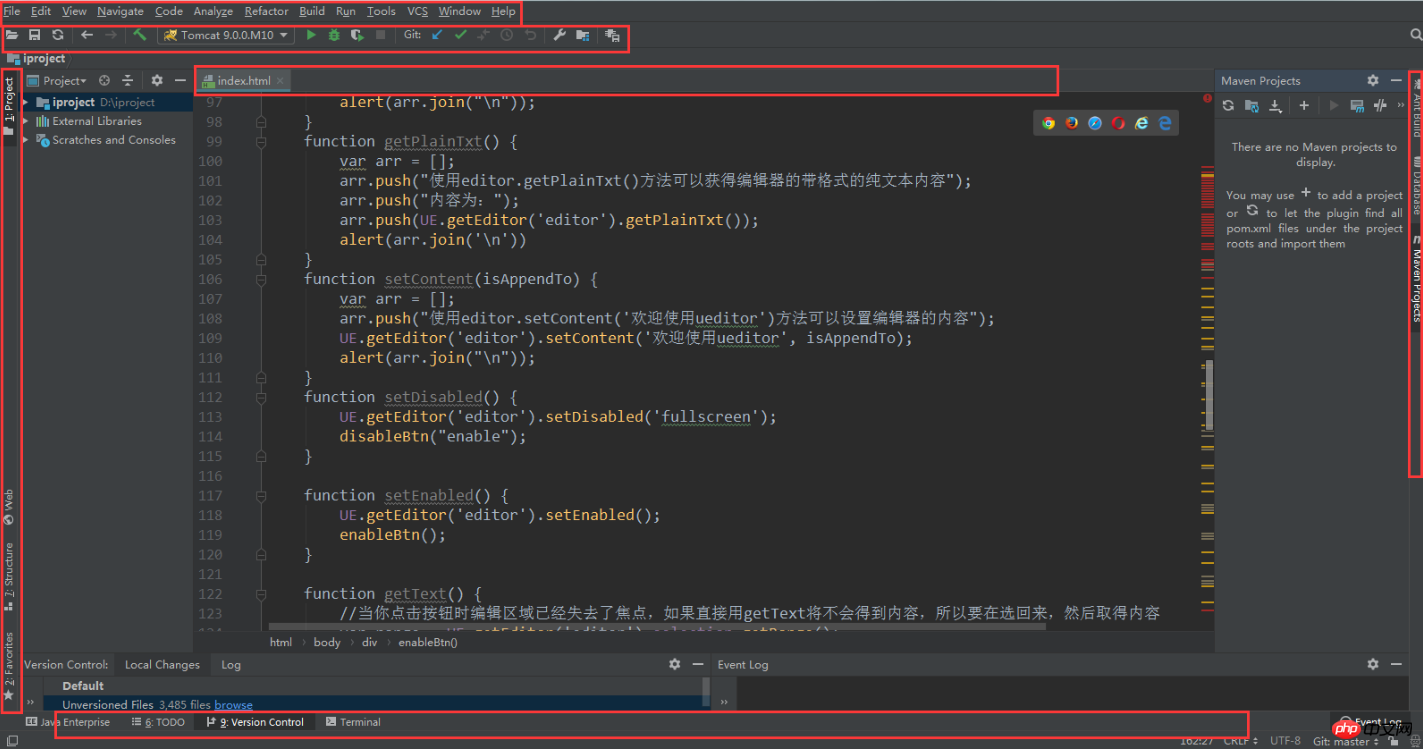Open Maven Projects panel gear settings
This screenshot has height=749, width=1423.
click(1373, 80)
